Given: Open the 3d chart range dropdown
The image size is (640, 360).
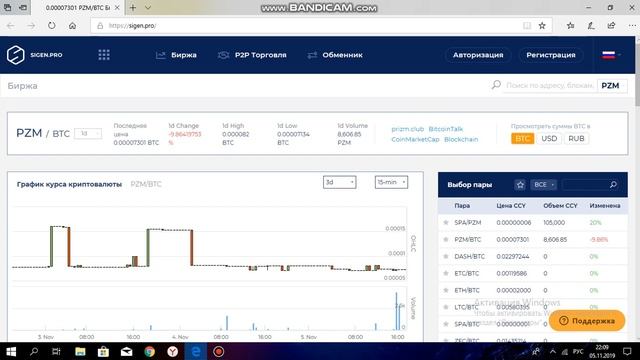Looking at the screenshot, I should point(340,182).
